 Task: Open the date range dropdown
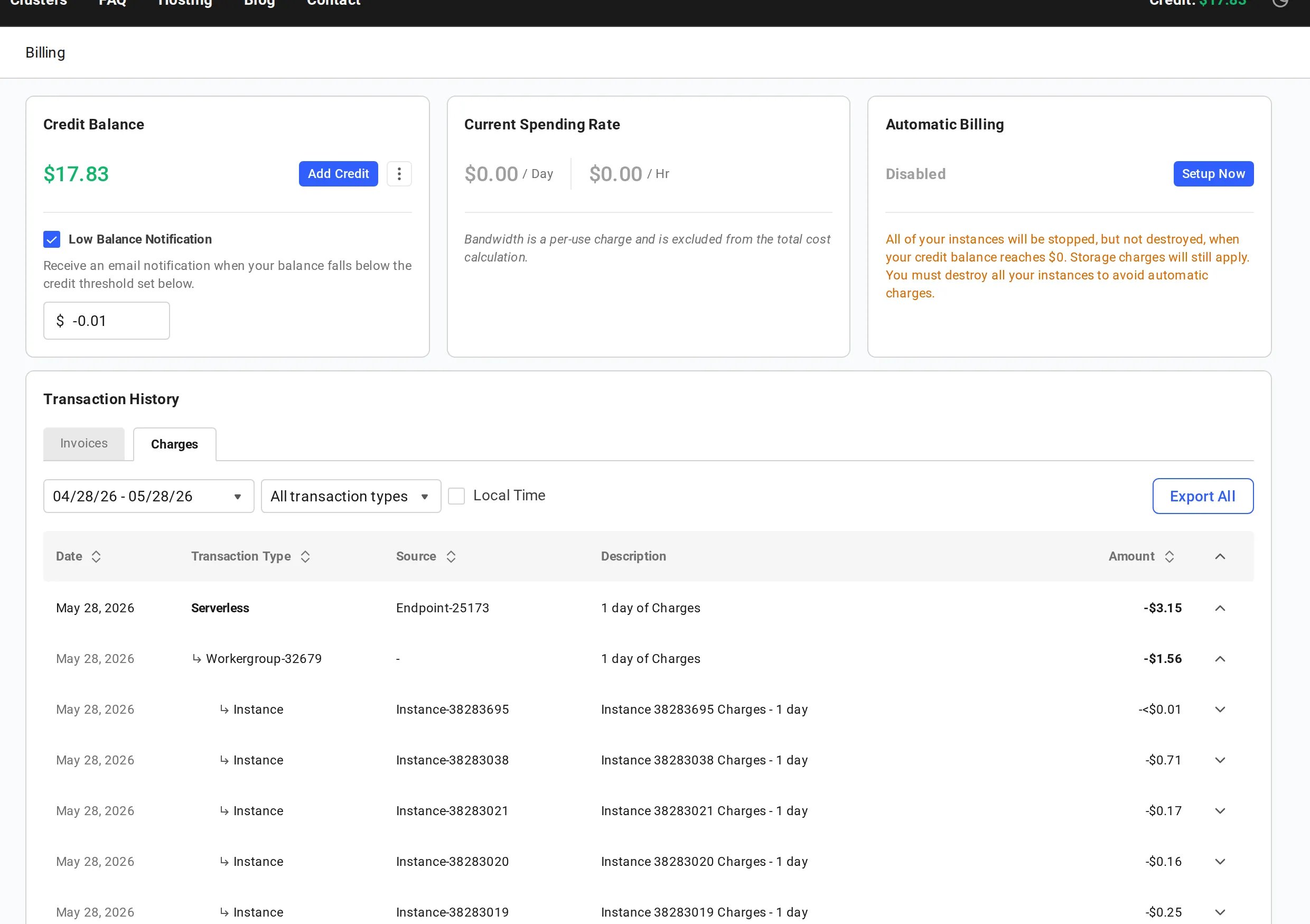click(x=148, y=496)
